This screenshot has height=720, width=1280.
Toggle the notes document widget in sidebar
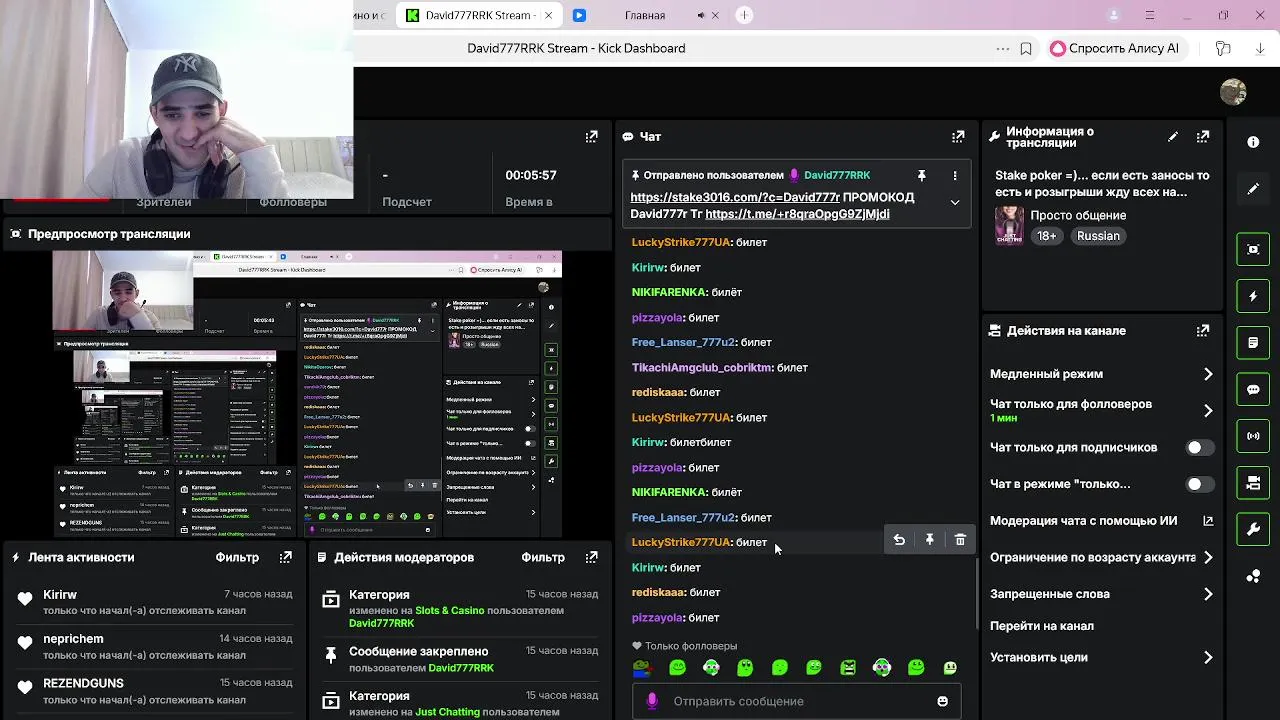point(1253,342)
